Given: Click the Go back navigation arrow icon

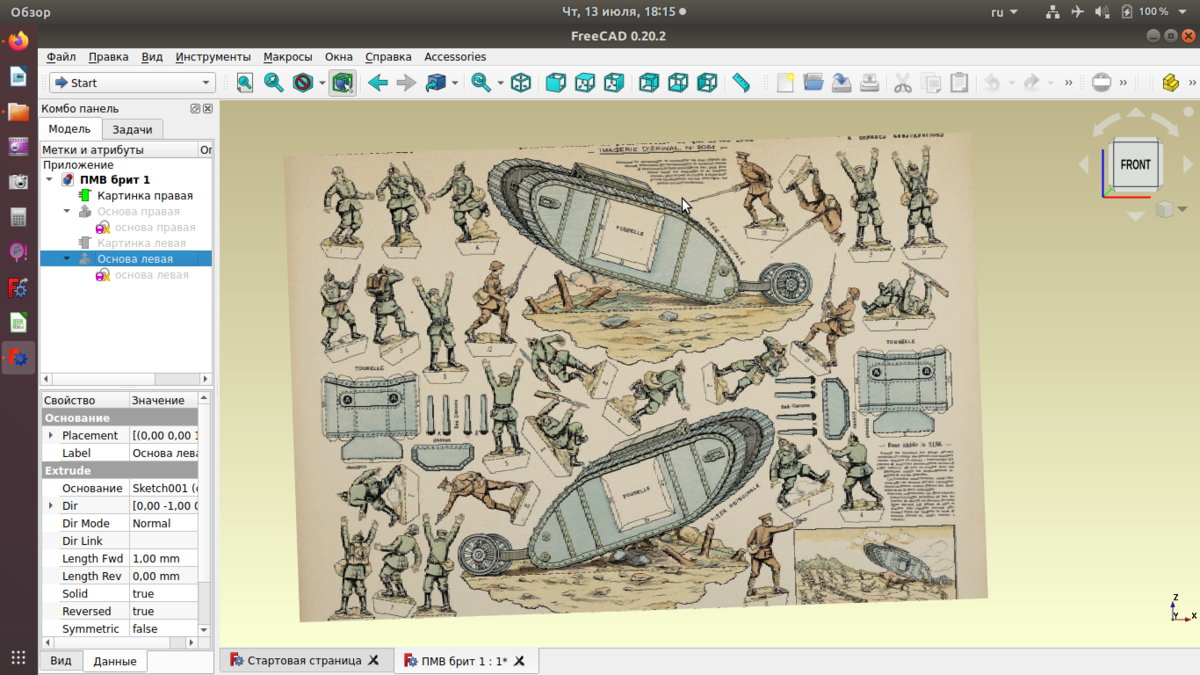Looking at the screenshot, I should coord(377,83).
